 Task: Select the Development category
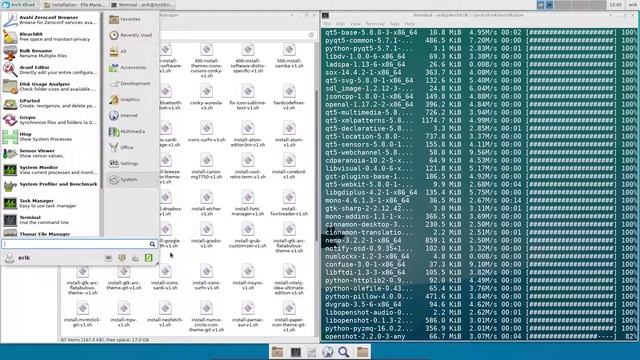131,83
